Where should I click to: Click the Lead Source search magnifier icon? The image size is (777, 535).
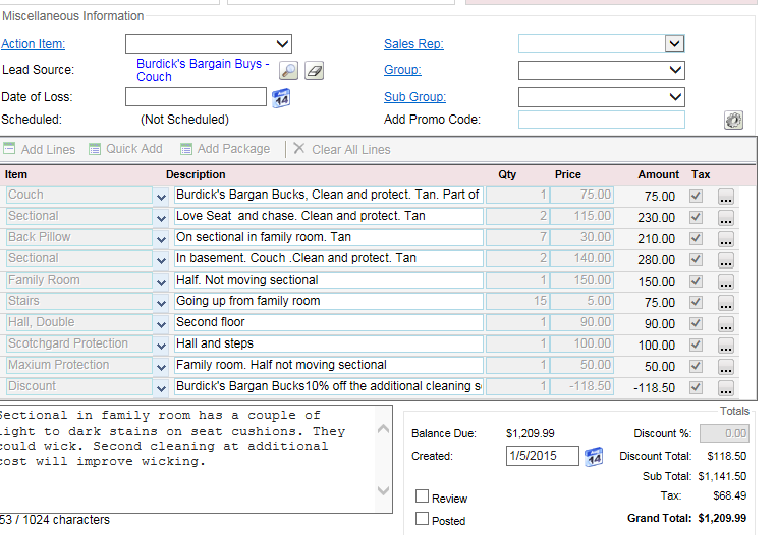[x=288, y=71]
